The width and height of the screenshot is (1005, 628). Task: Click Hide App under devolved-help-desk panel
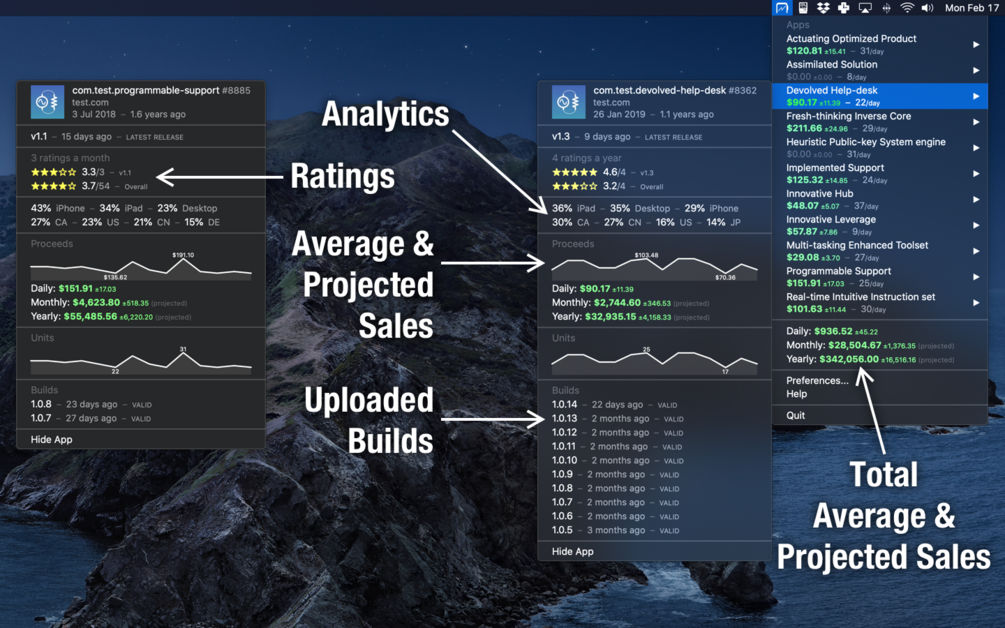tap(572, 552)
